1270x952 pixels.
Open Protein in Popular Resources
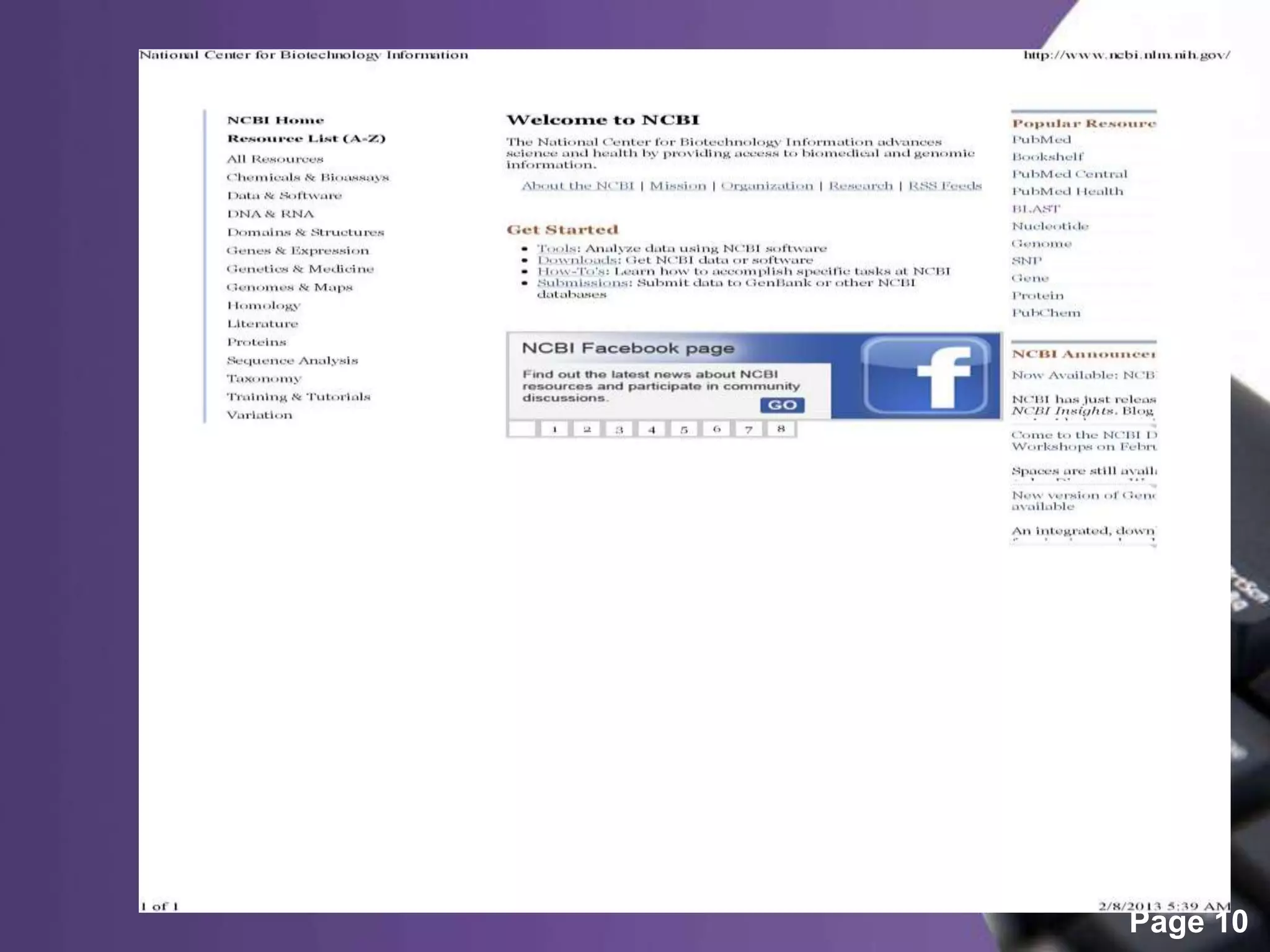click(1037, 296)
